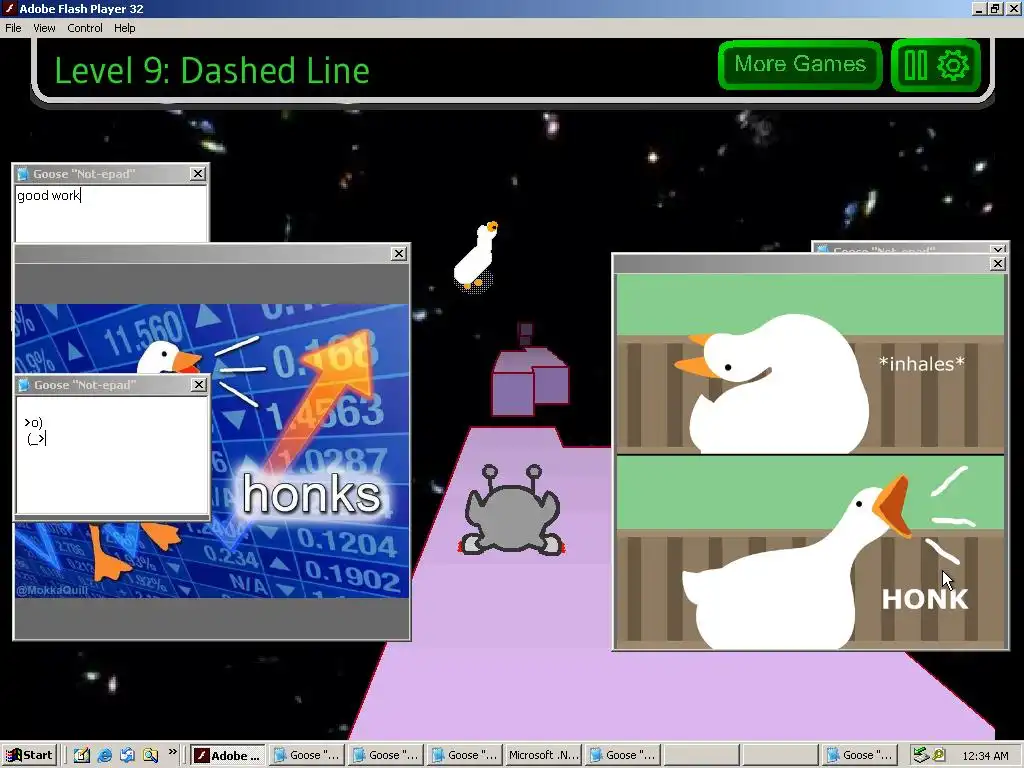Close the "good work" Not-epad window
The width and height of the screenshot is (1024, 768).
[x=198, y=174]
